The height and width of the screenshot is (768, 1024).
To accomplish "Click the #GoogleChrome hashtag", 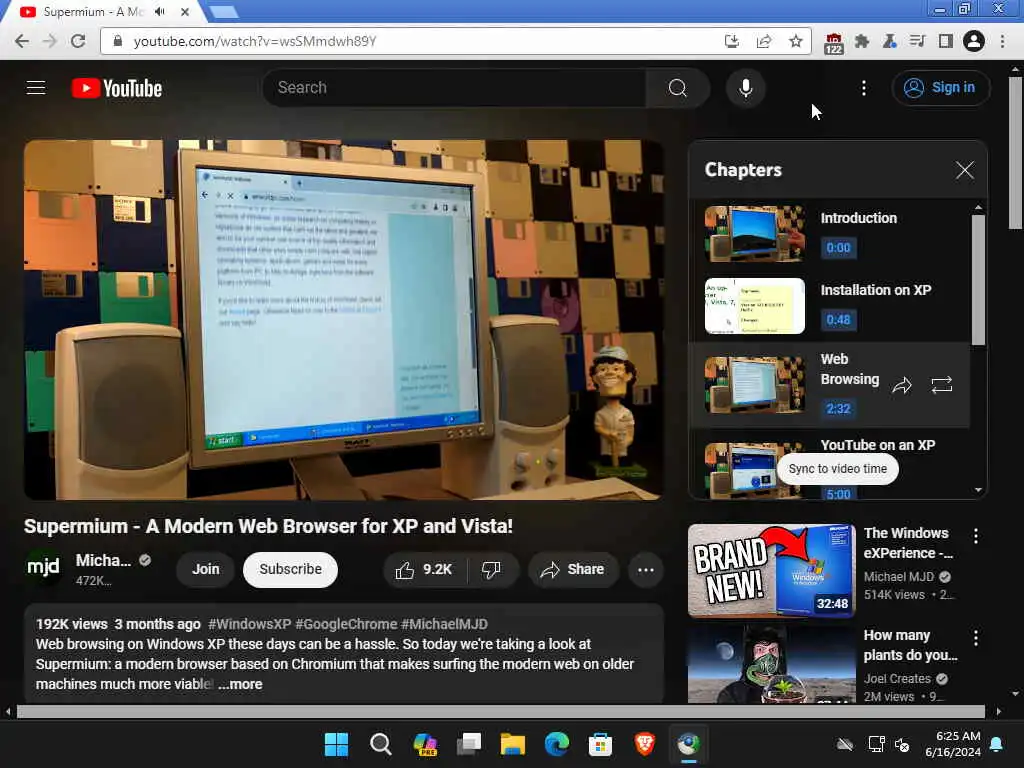I will (x=346, y=624).
